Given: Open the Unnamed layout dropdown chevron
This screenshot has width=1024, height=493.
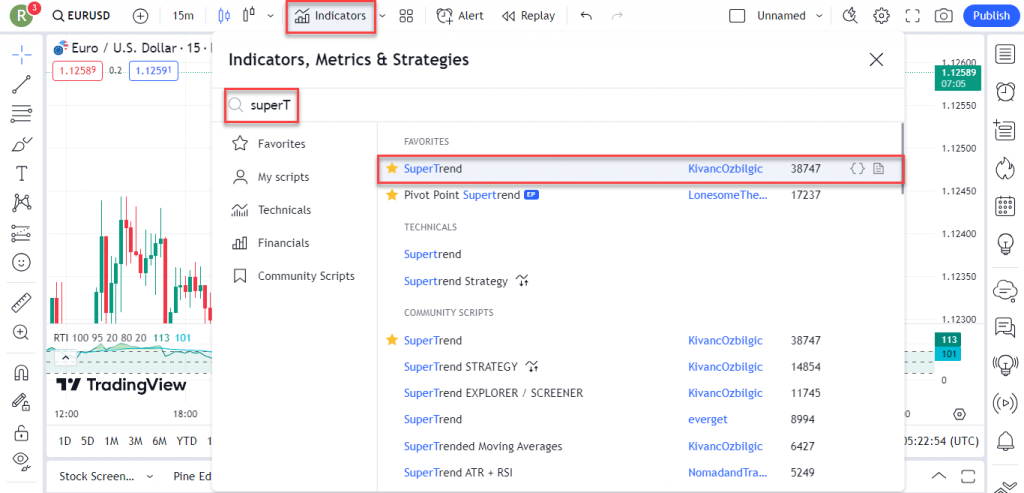Looking at the screenshot, I should click(820, 16).
